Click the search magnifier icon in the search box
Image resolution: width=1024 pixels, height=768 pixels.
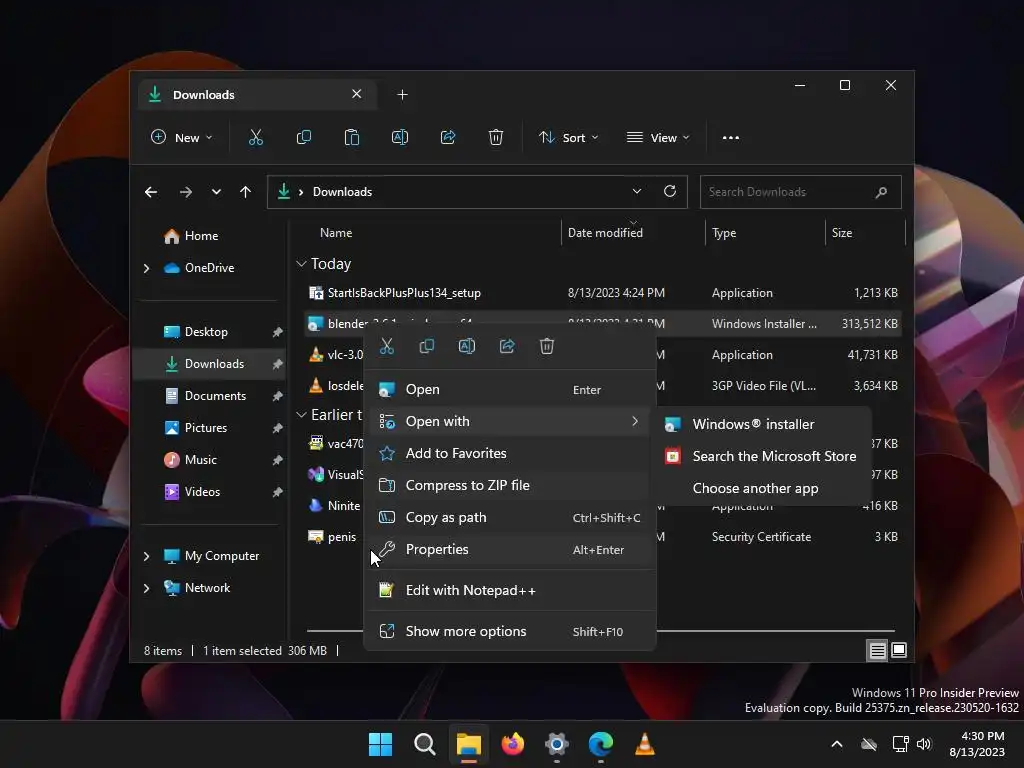[881, 192]
